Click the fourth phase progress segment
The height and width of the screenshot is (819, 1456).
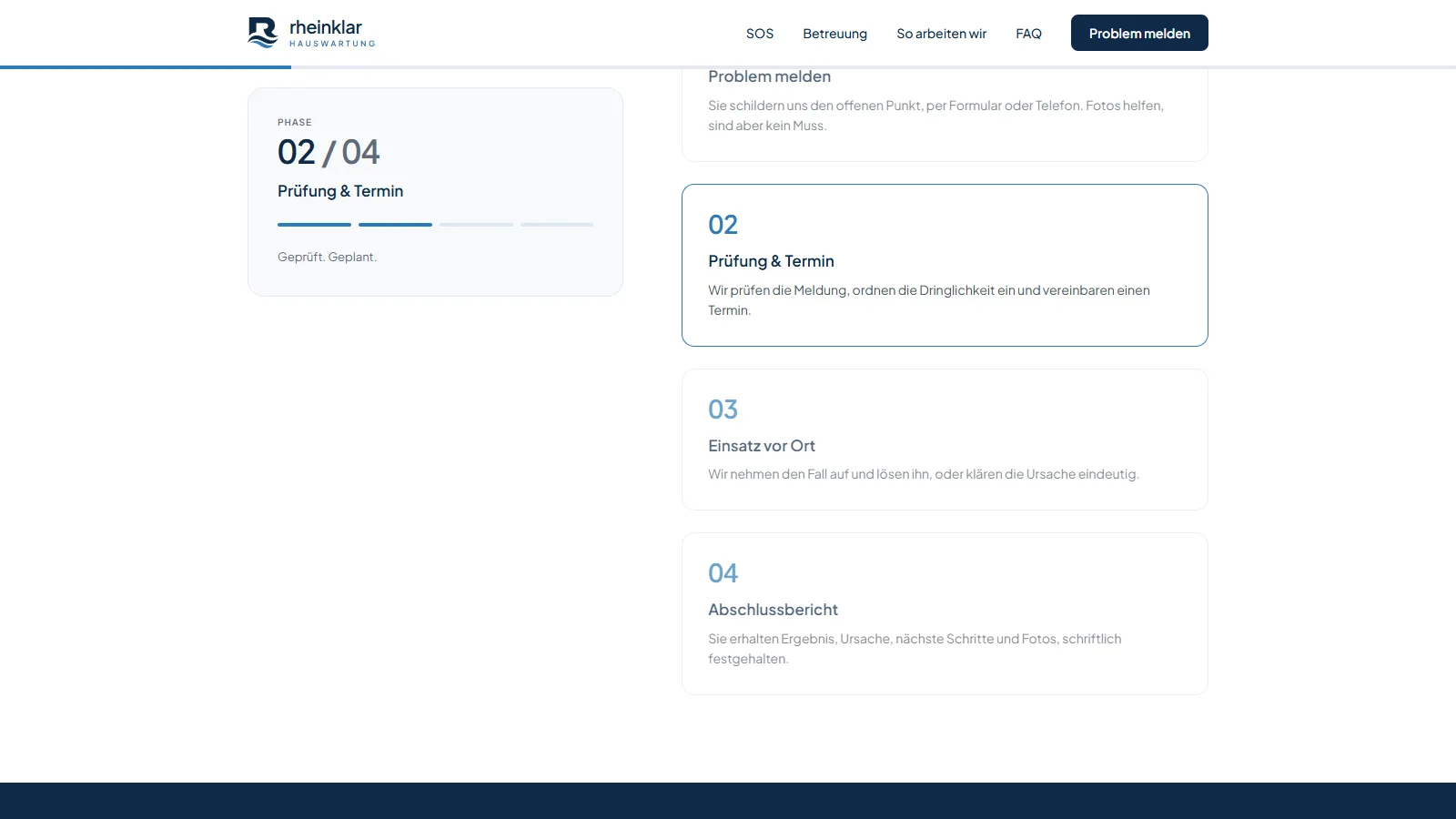point(557,225)
